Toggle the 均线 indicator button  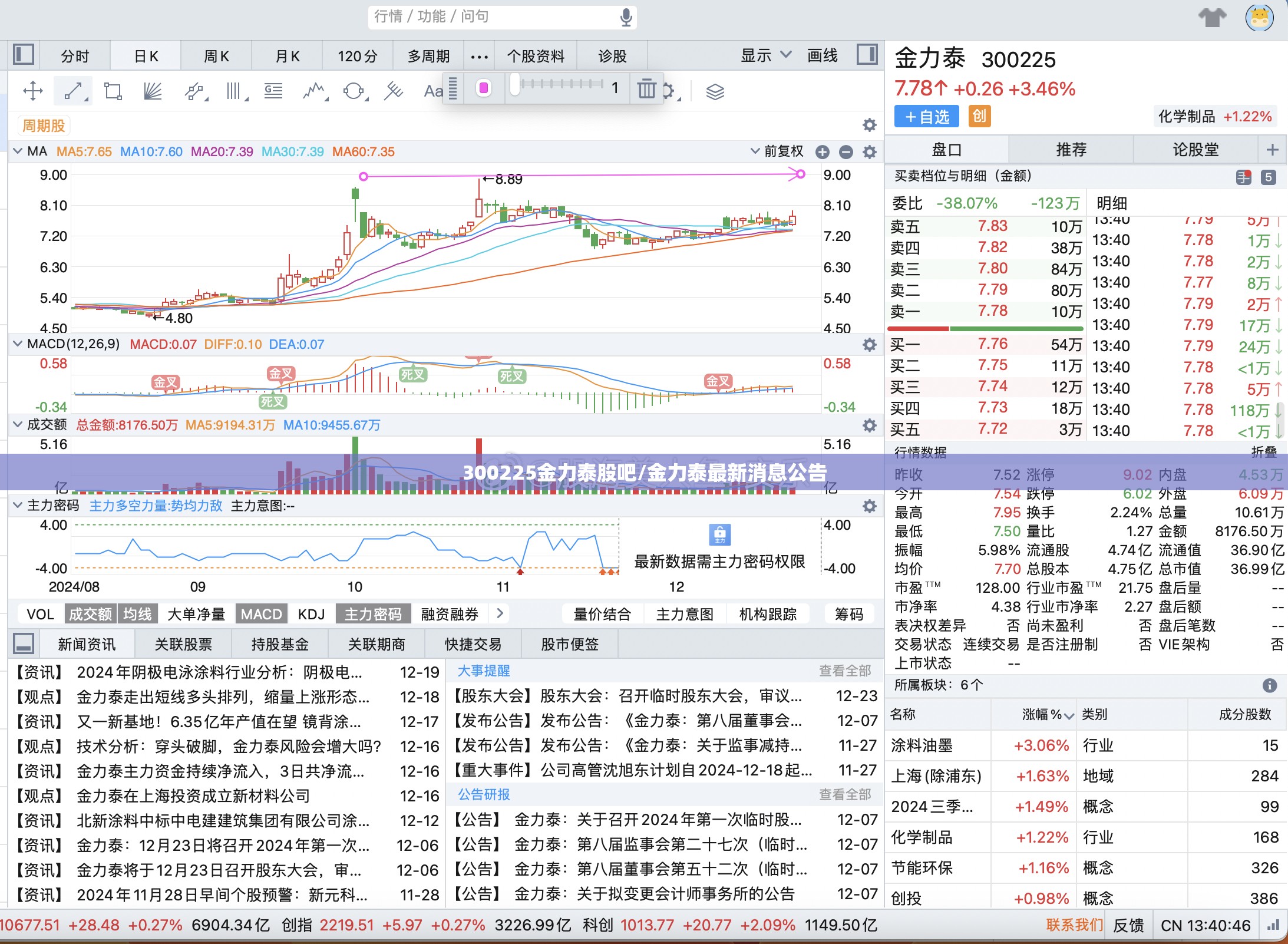137,614
